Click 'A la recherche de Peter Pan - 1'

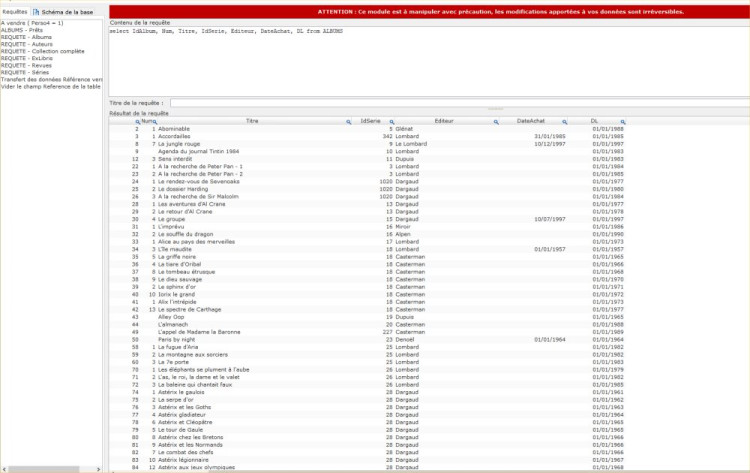tap(200, 166)
